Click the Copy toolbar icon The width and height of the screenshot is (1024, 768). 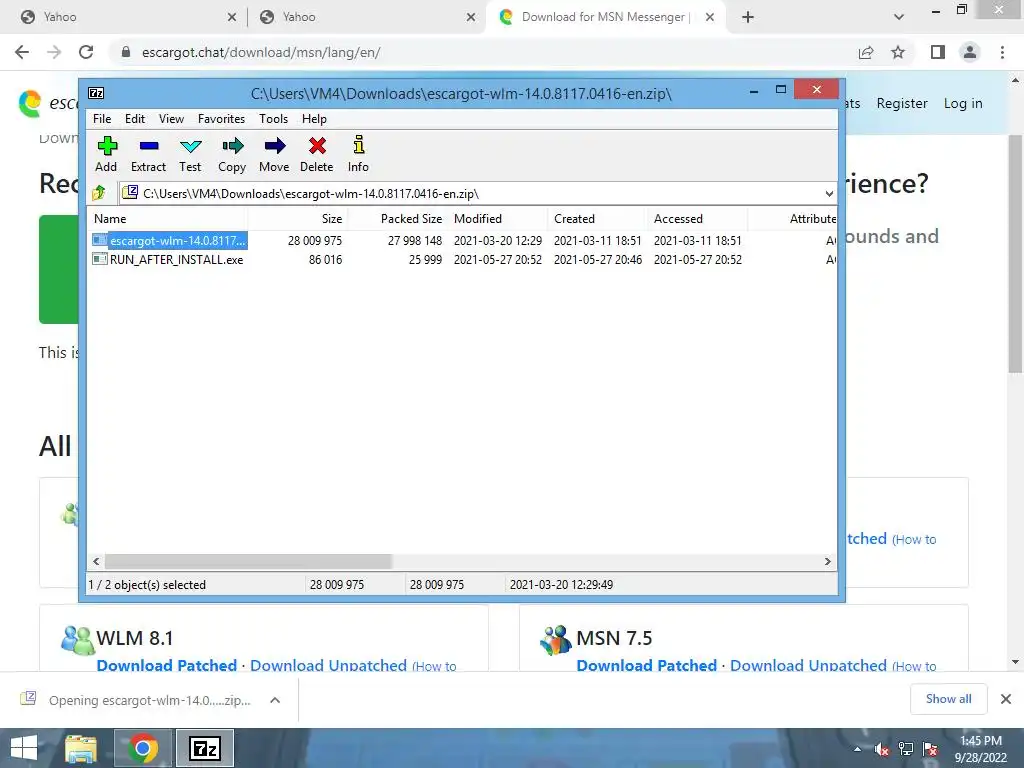coord(232,154)
